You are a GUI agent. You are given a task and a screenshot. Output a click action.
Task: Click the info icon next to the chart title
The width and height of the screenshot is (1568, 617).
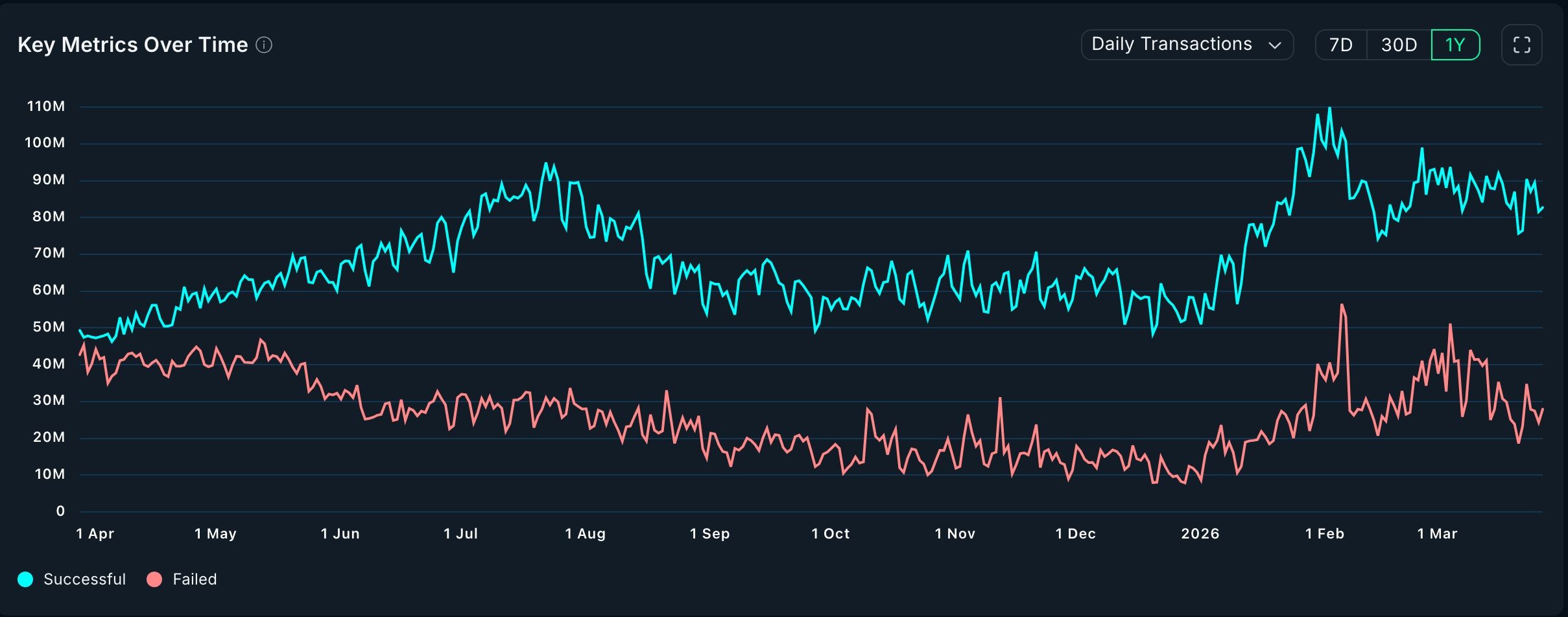(x=263, y=45)
